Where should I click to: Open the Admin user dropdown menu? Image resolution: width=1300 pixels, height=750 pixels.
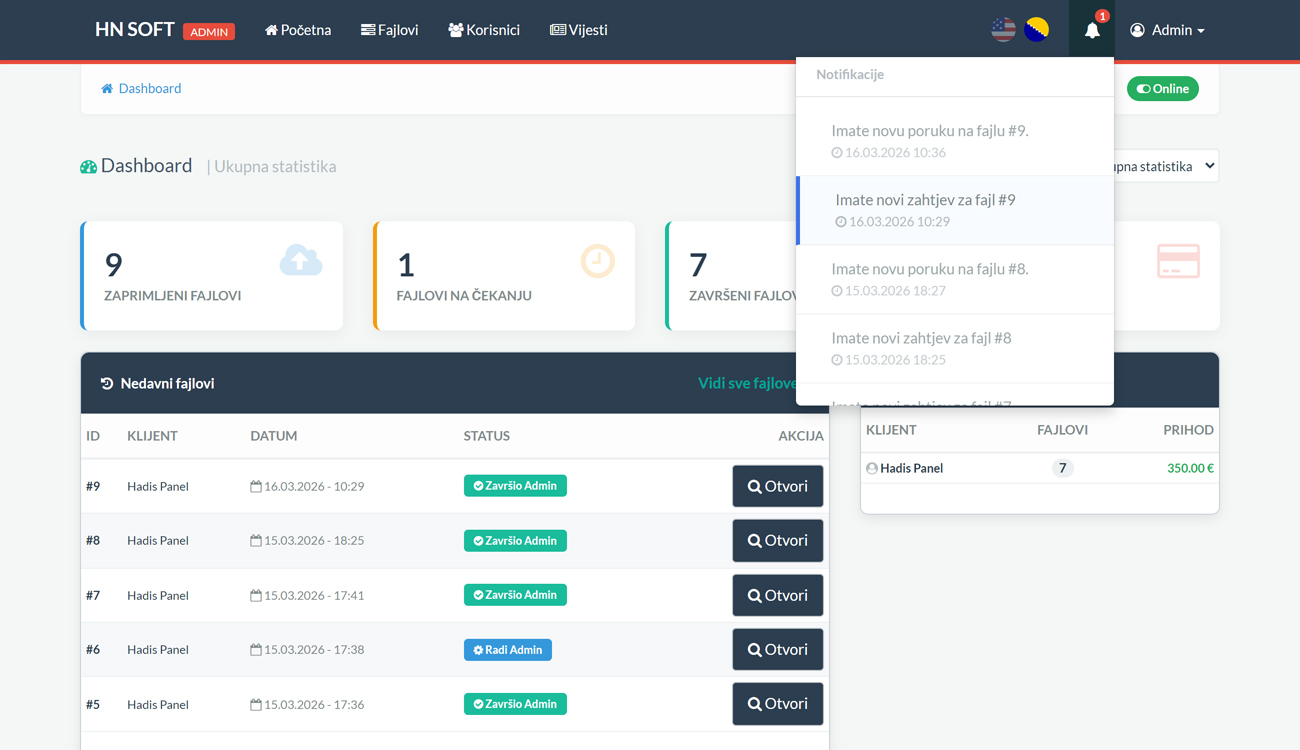tap(1167, 30)
